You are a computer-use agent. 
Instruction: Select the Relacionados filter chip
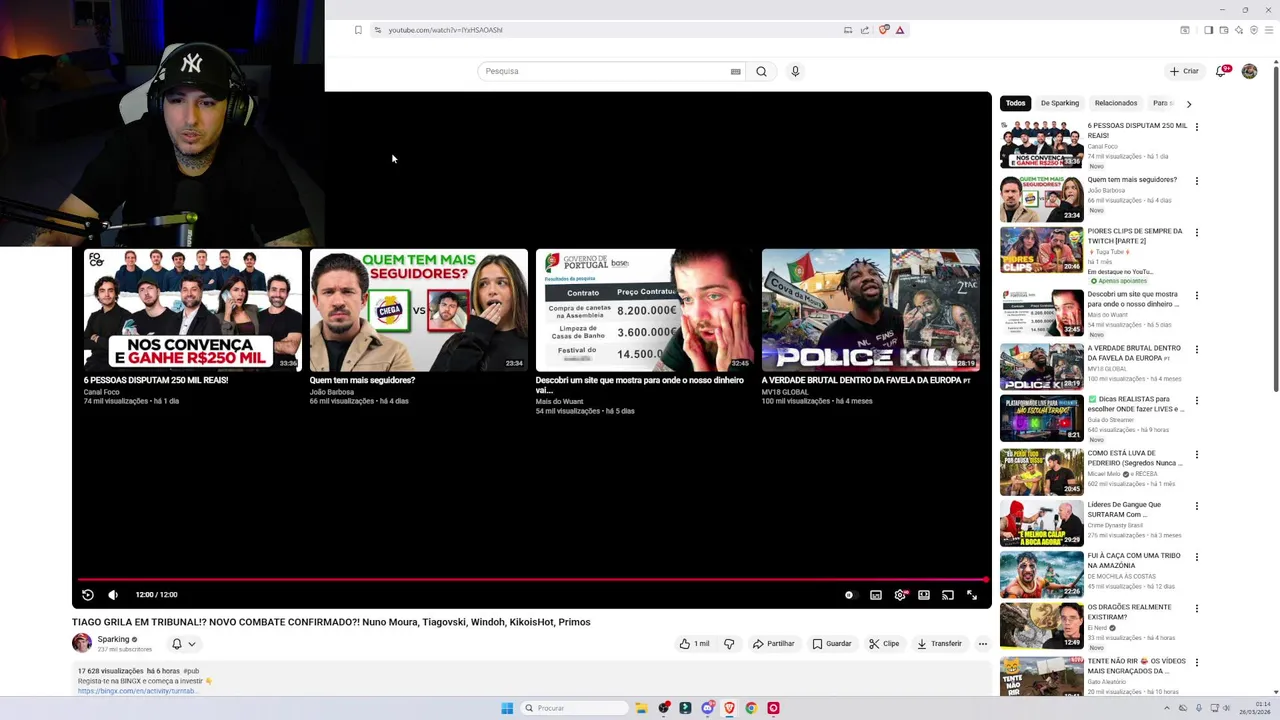pos(1116,103)
